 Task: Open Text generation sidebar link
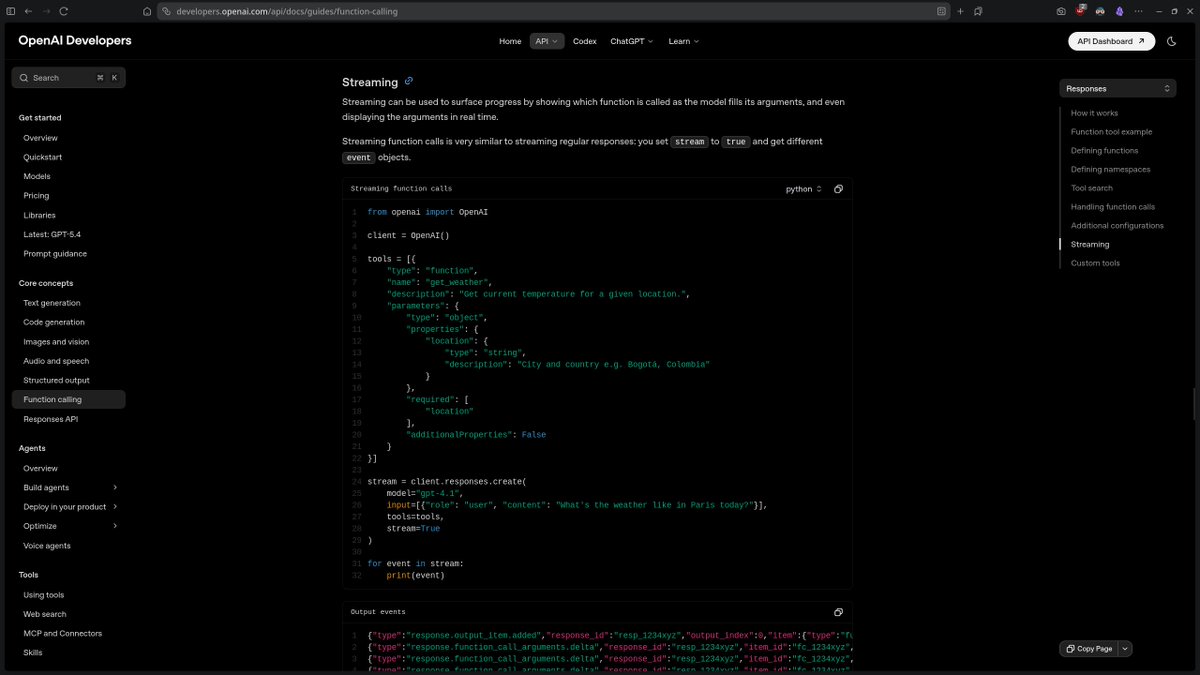point(52,303)
